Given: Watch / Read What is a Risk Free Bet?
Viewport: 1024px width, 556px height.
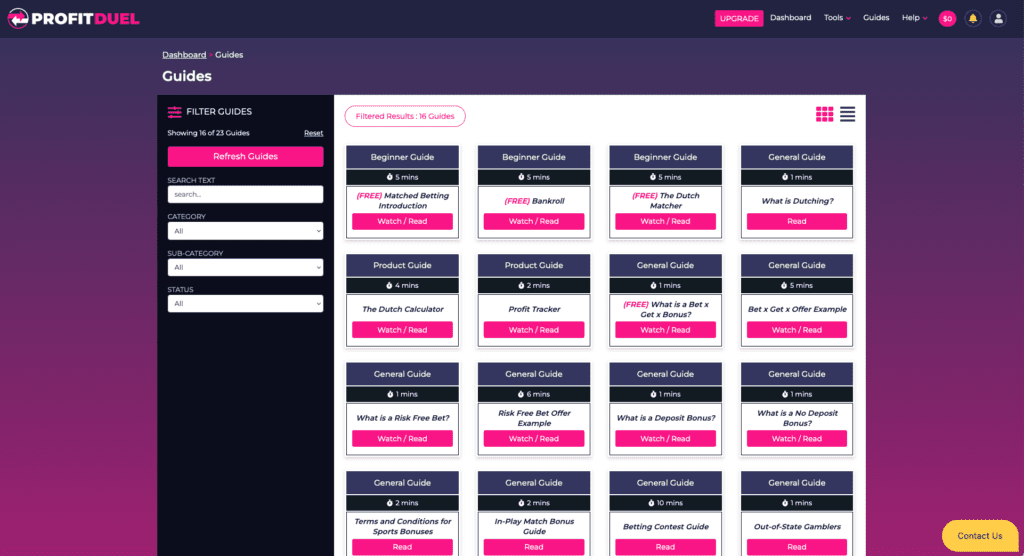Looking at the screenshot, I should click(x=402, y=438).
